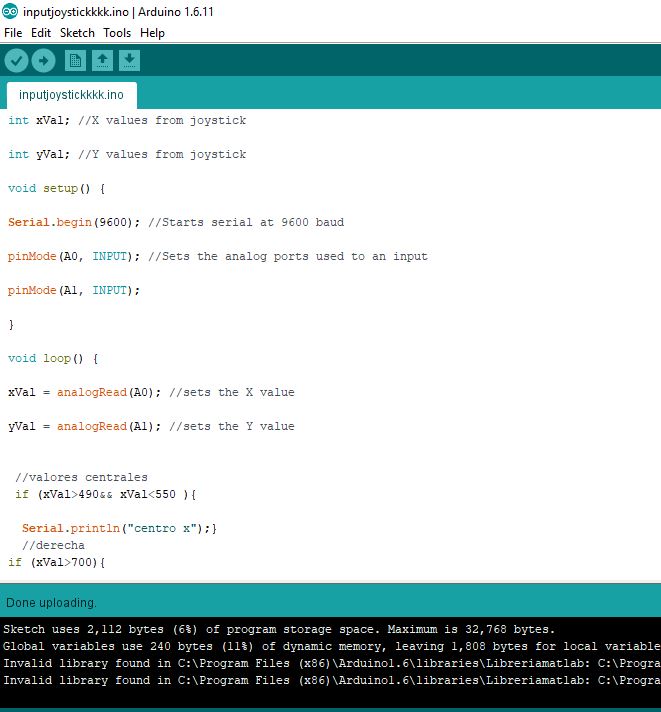
Task: Select the inputjoystickkkk.ino tab
Action: coord(71,95)
